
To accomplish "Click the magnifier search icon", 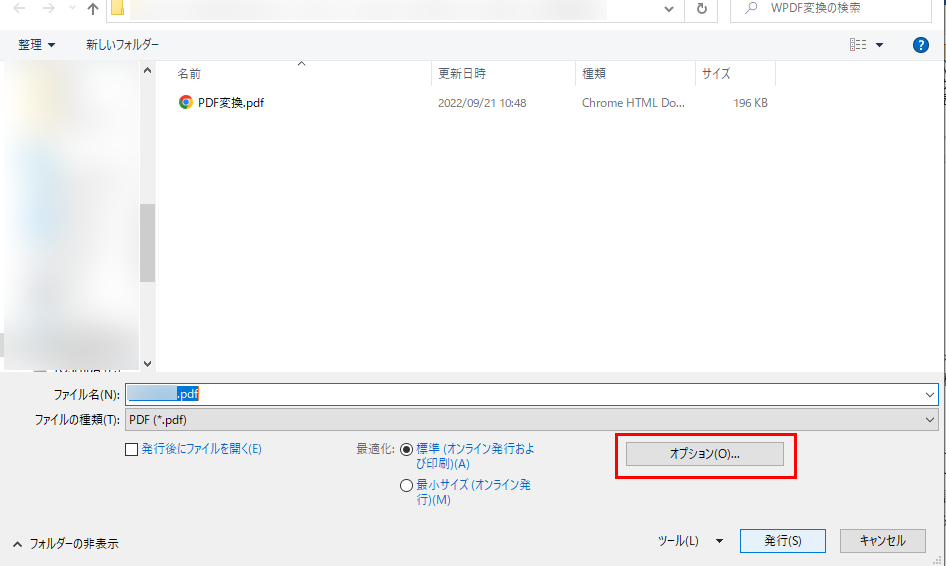I will [751, 8].
